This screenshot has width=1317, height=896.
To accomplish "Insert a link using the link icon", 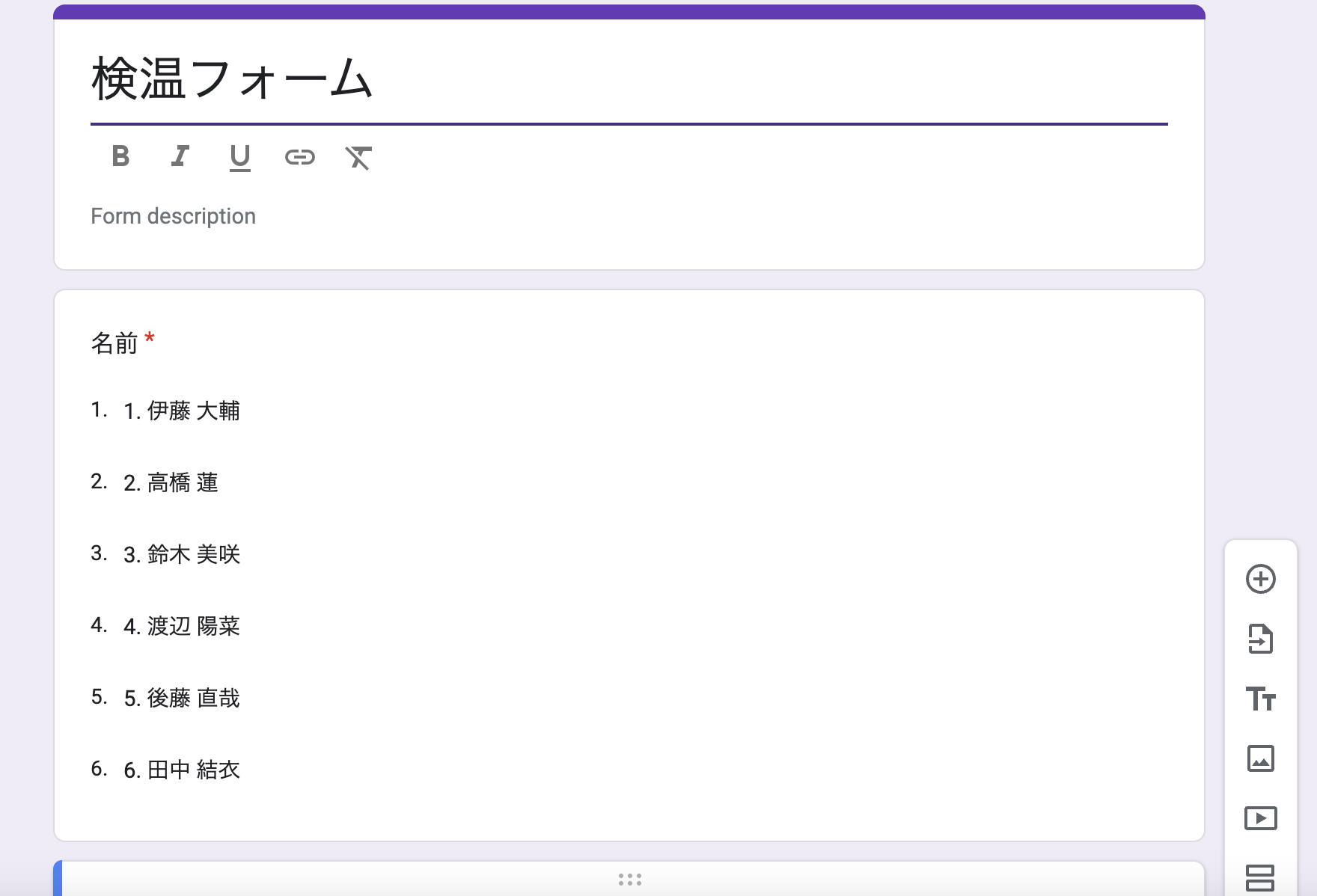I will point(300,157).
